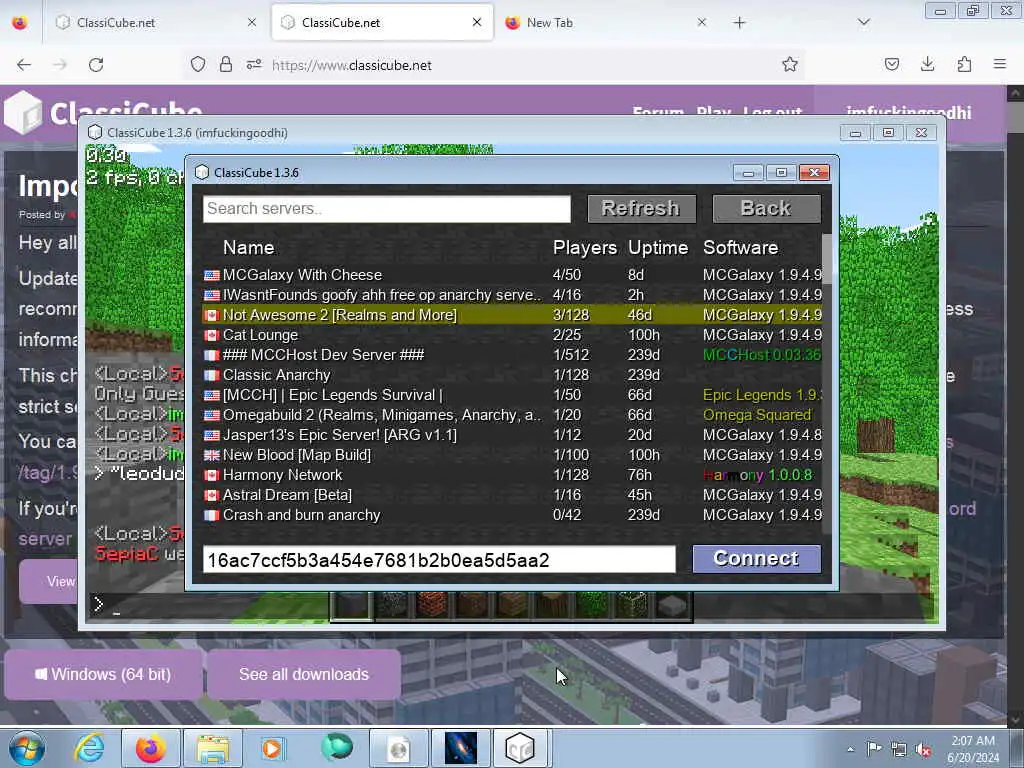Select Not Awesome 2 [Realms and More] row

point(513,315)
